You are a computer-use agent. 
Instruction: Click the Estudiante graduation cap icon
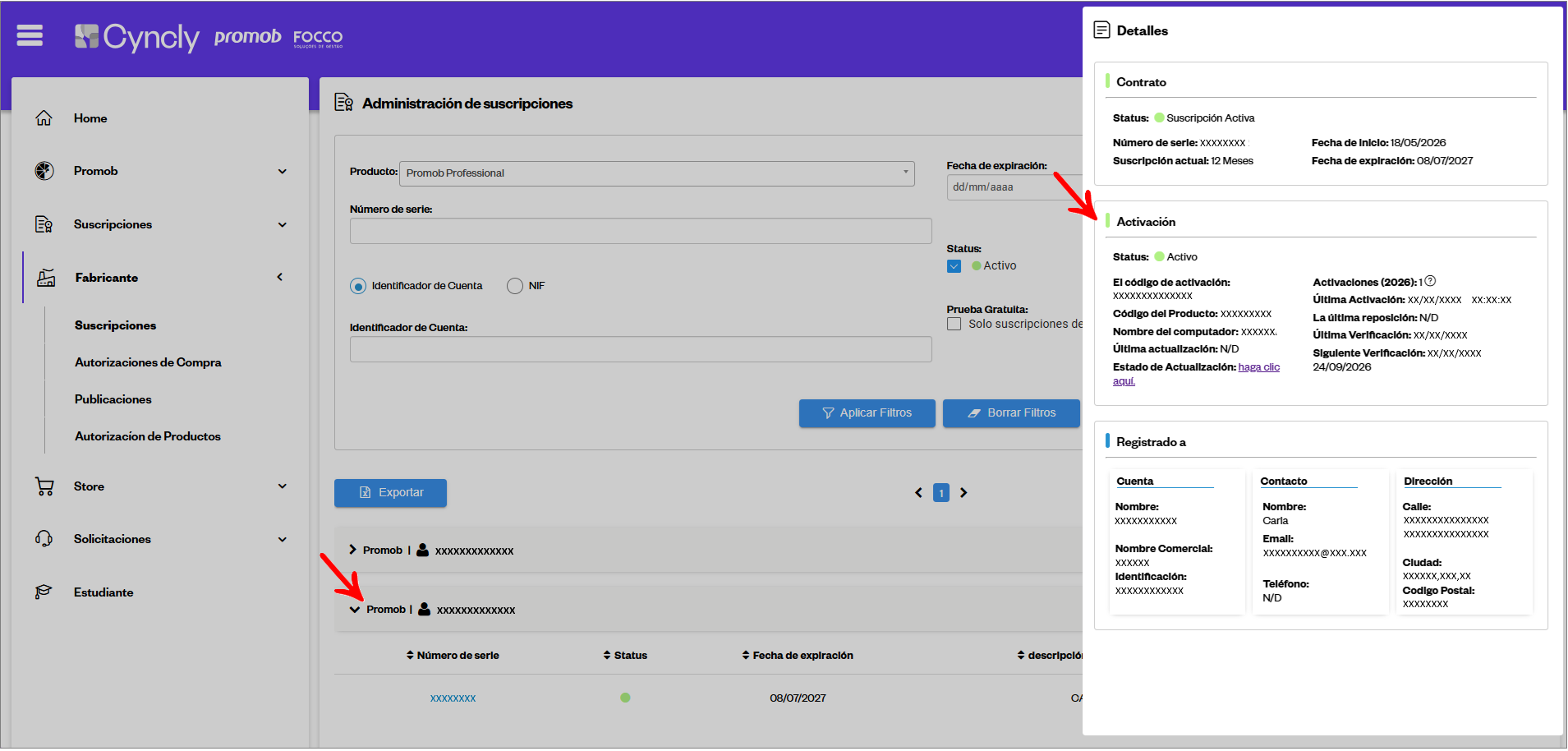click(44, 592)
